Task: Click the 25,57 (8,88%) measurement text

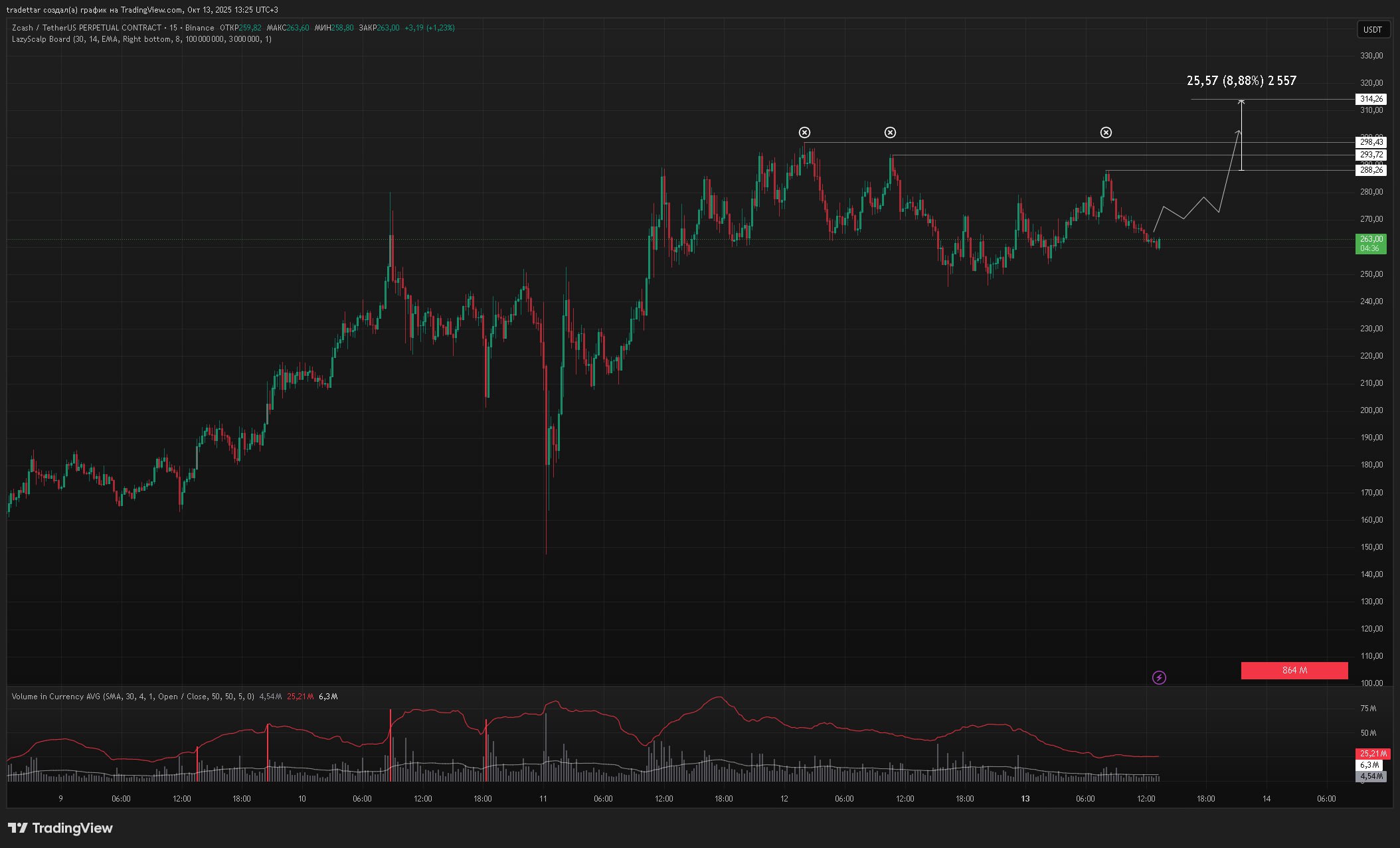Action: pyautogui.click(x=1241, y=81)
